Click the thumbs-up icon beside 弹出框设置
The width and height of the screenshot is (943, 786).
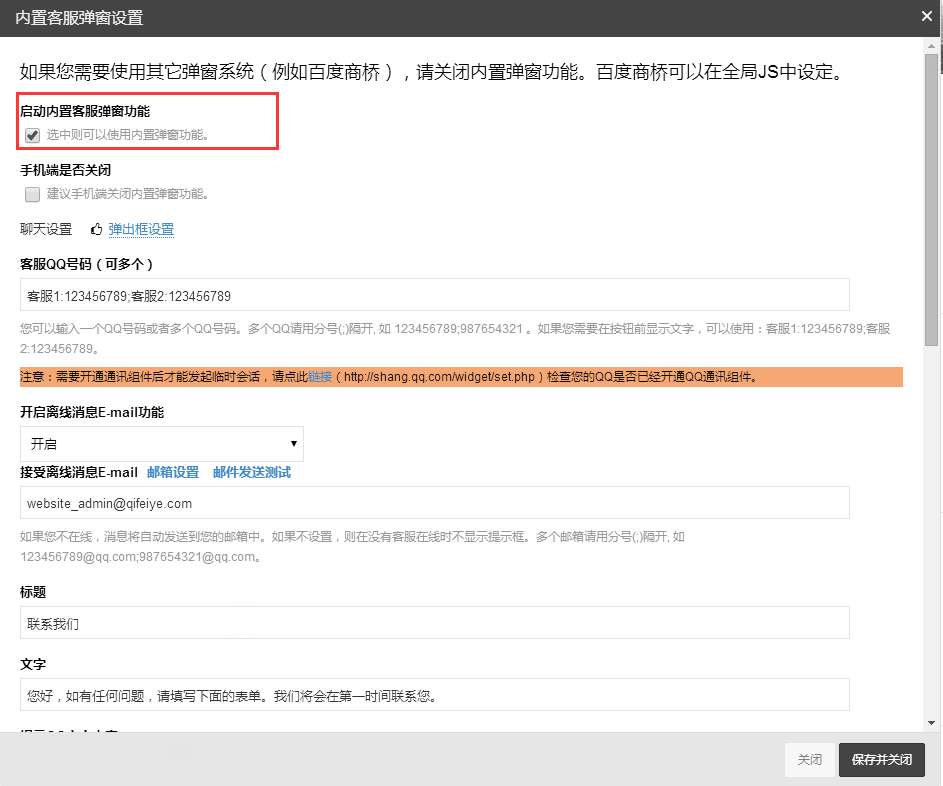[96, 229]
